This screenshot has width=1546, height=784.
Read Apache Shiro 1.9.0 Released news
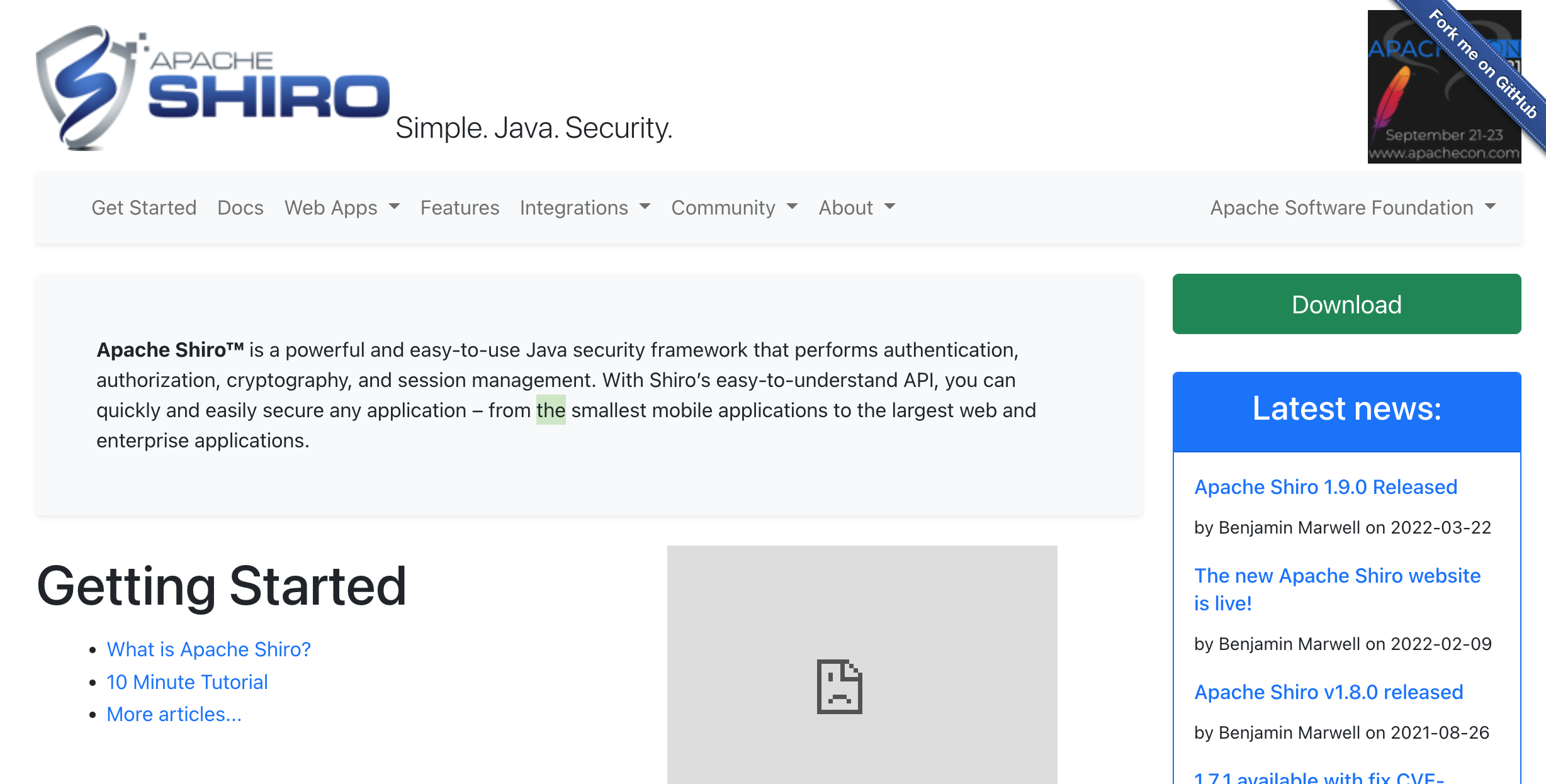[x=1326, y=487]
